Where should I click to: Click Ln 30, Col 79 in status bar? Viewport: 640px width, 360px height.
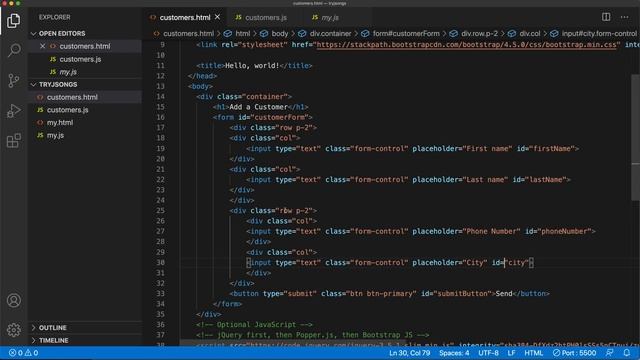(x=409, y=353)
